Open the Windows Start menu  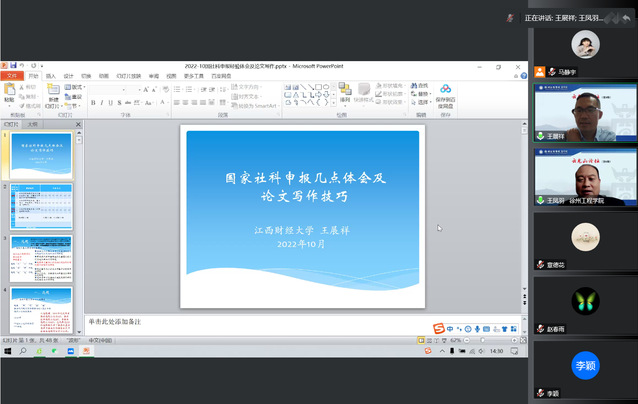pos(7,351)
